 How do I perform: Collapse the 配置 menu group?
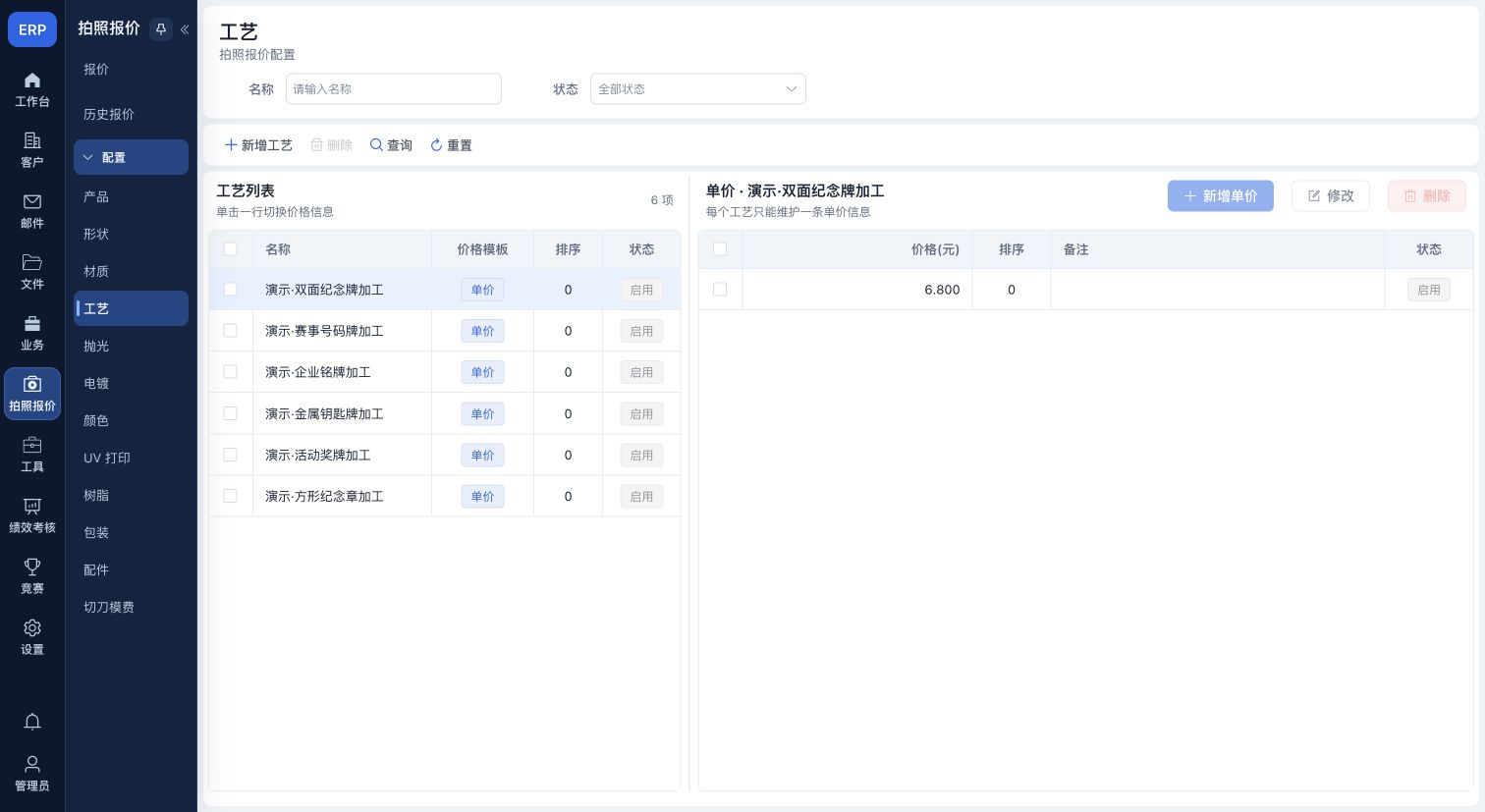(x=131, y=157)
